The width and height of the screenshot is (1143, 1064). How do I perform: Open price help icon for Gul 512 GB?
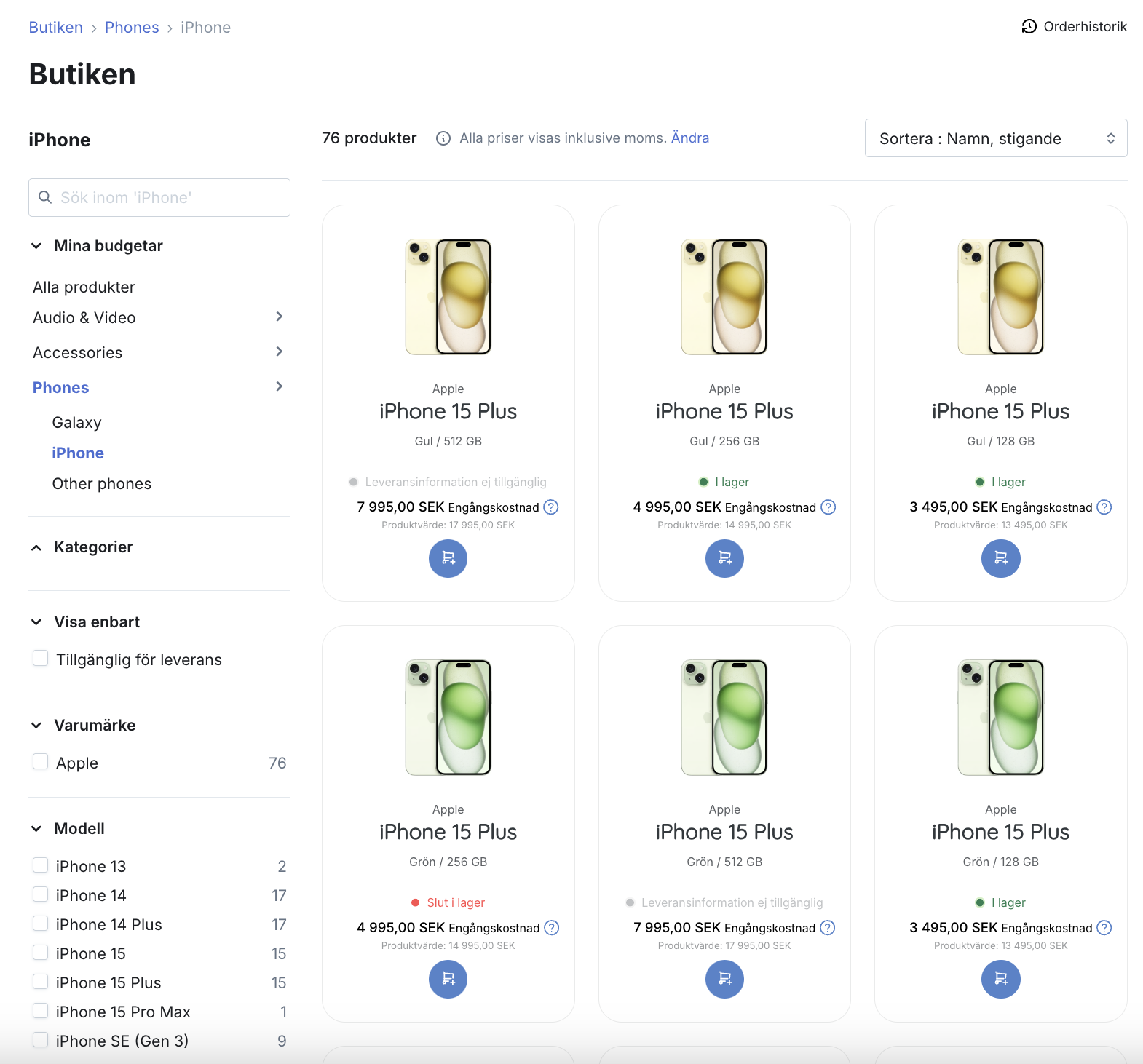coord(551,507)
